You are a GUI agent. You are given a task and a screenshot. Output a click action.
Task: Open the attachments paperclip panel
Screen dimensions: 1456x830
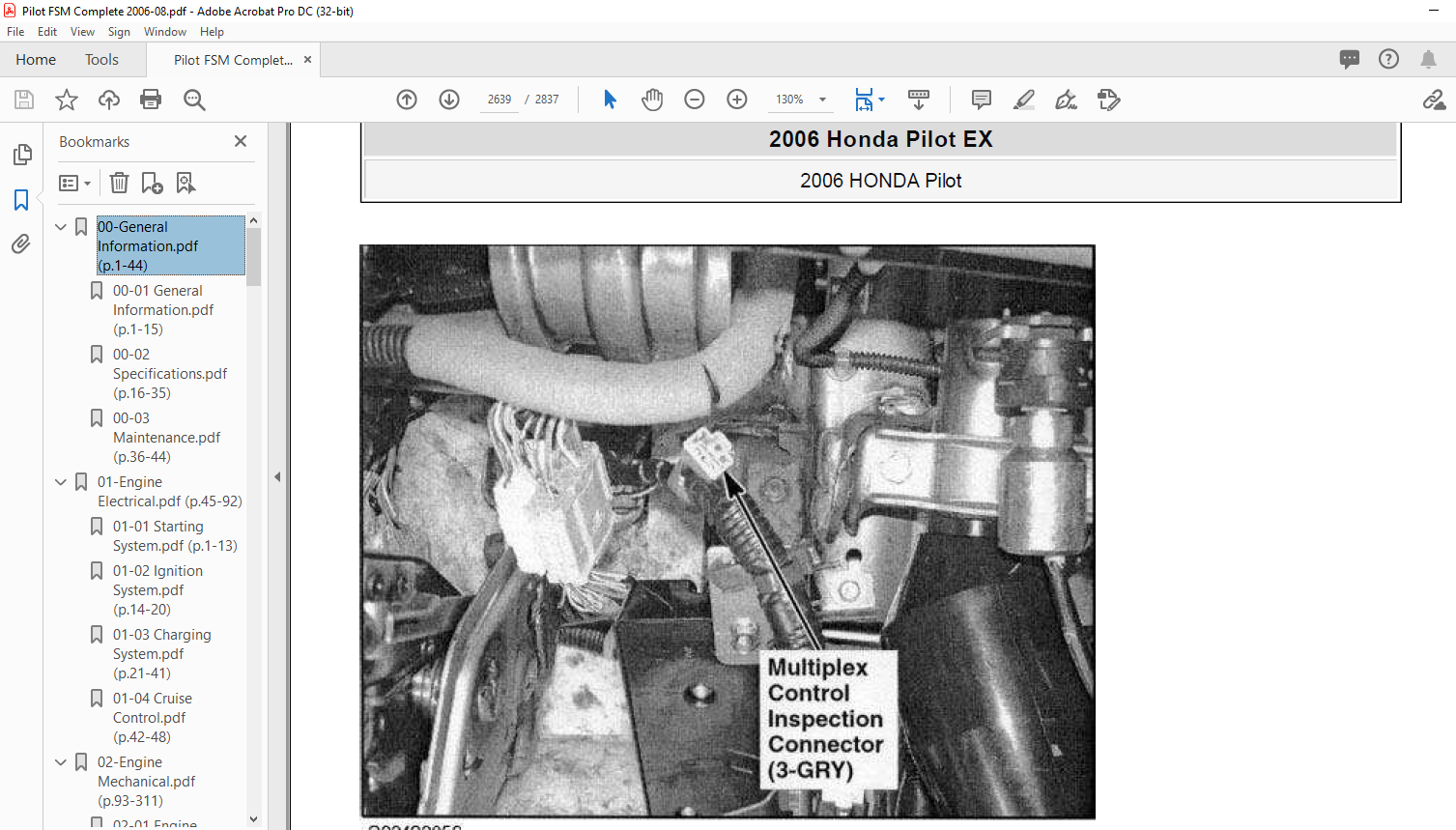[x=21, y=244]
